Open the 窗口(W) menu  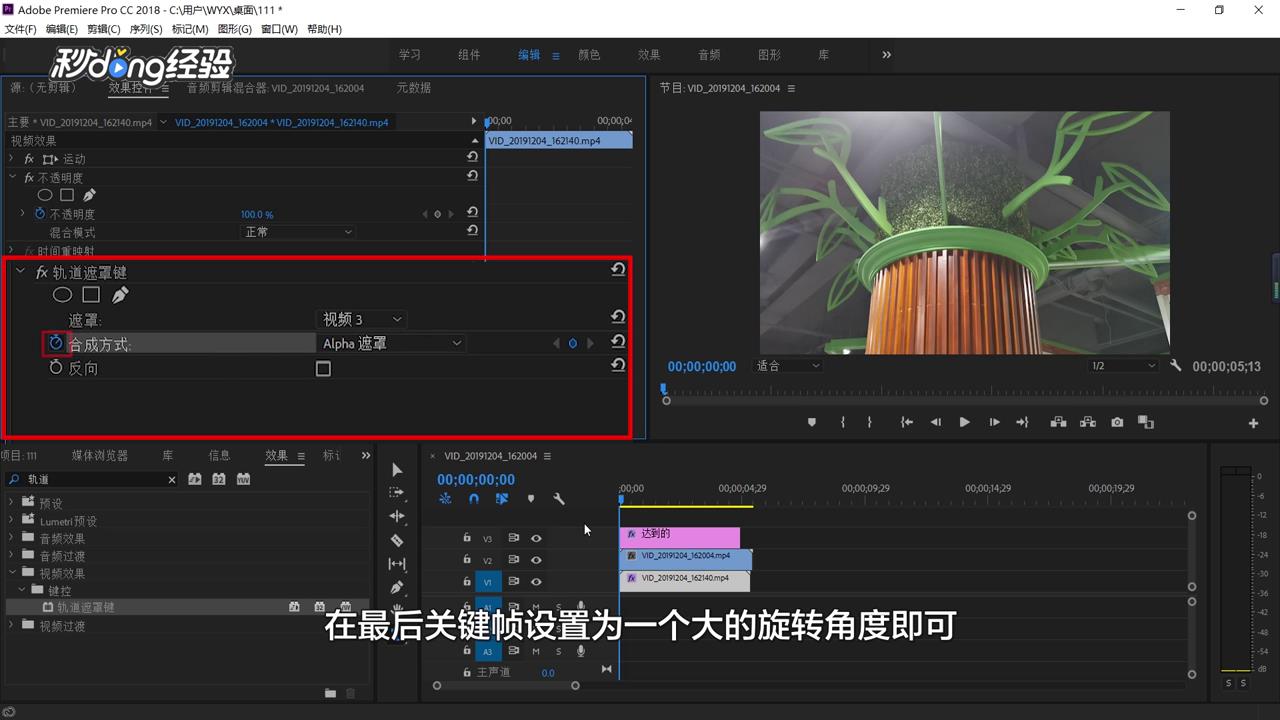[279, 29]
